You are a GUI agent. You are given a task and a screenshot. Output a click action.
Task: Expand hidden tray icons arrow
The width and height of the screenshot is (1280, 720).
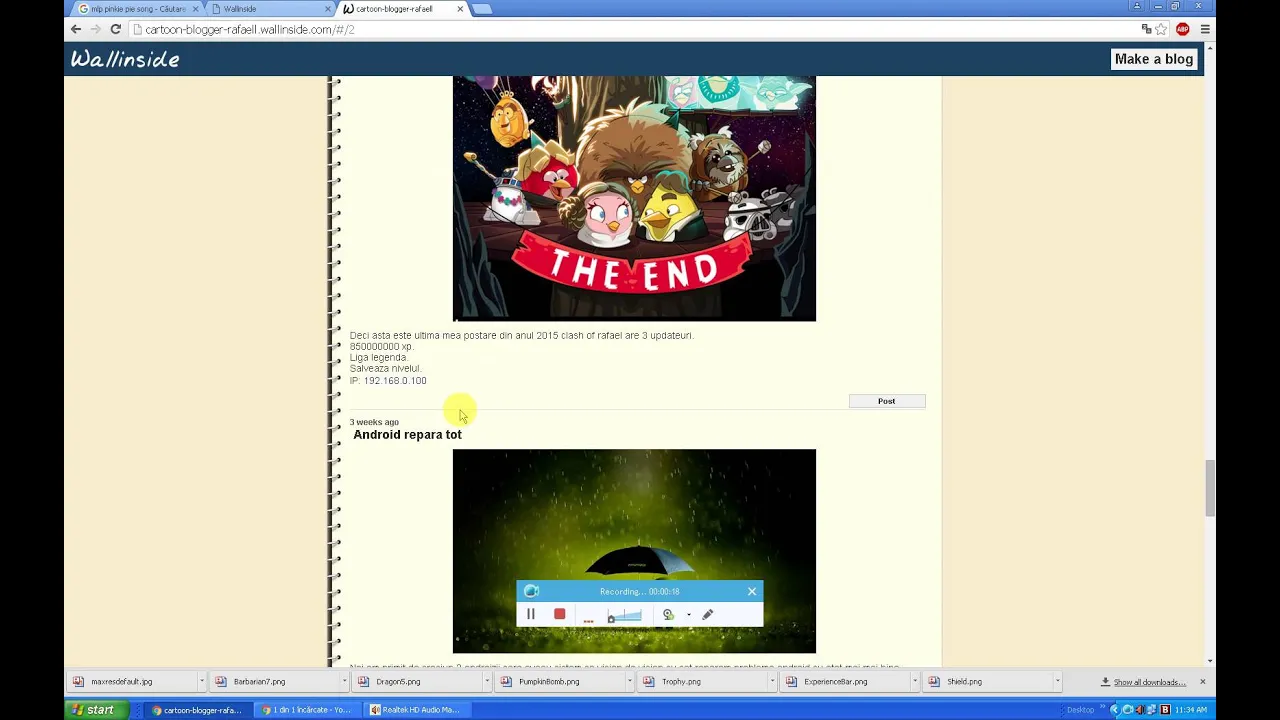(x=1115, y=710)
